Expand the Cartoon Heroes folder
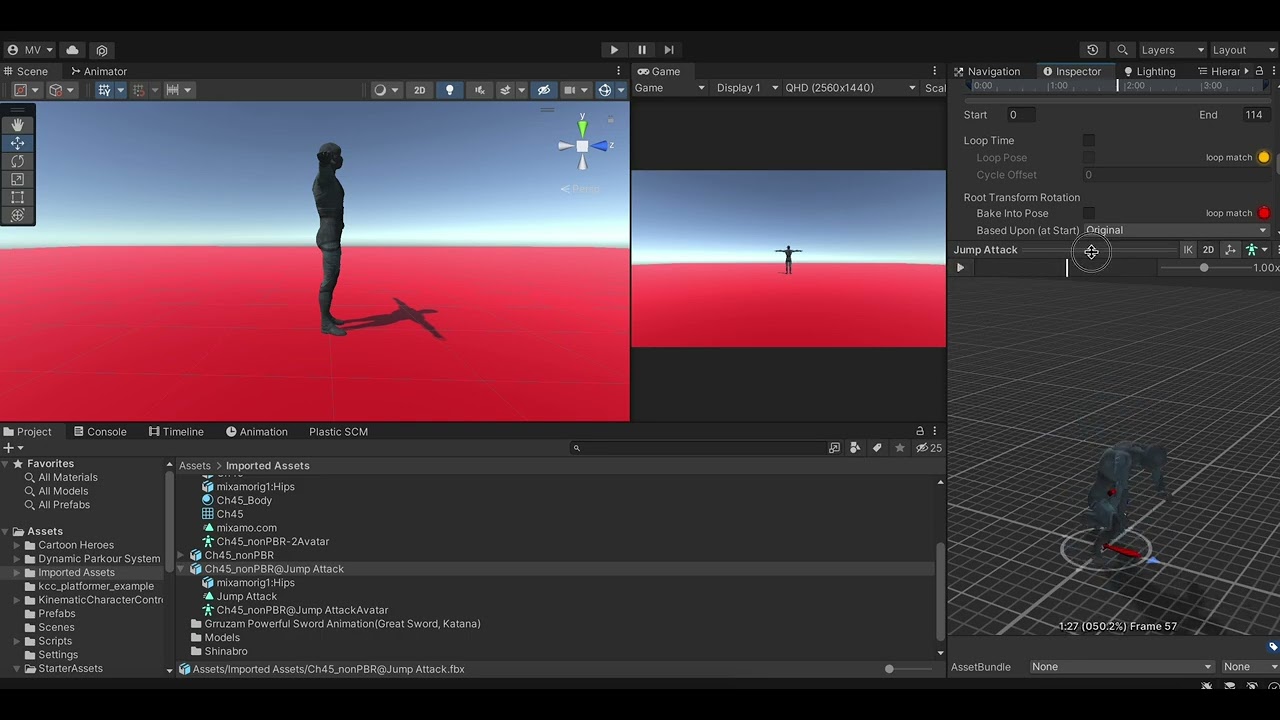The width and height of the screenshot is (1280, 720). (x=17, y=545)
